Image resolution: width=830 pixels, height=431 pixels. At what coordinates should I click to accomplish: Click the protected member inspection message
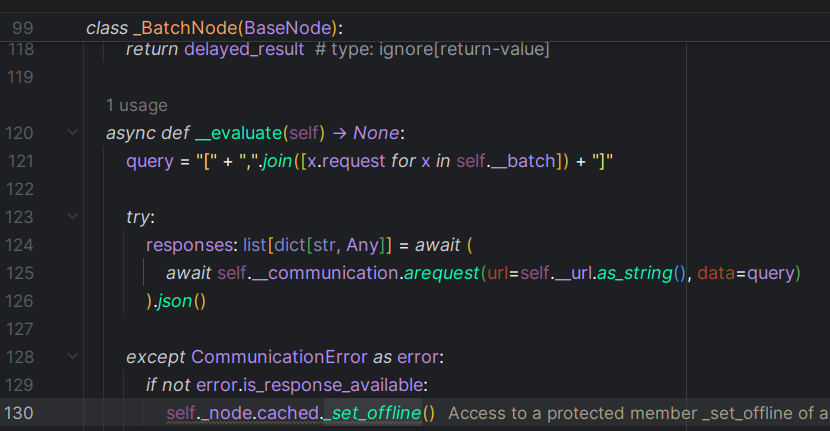point(637,413)
